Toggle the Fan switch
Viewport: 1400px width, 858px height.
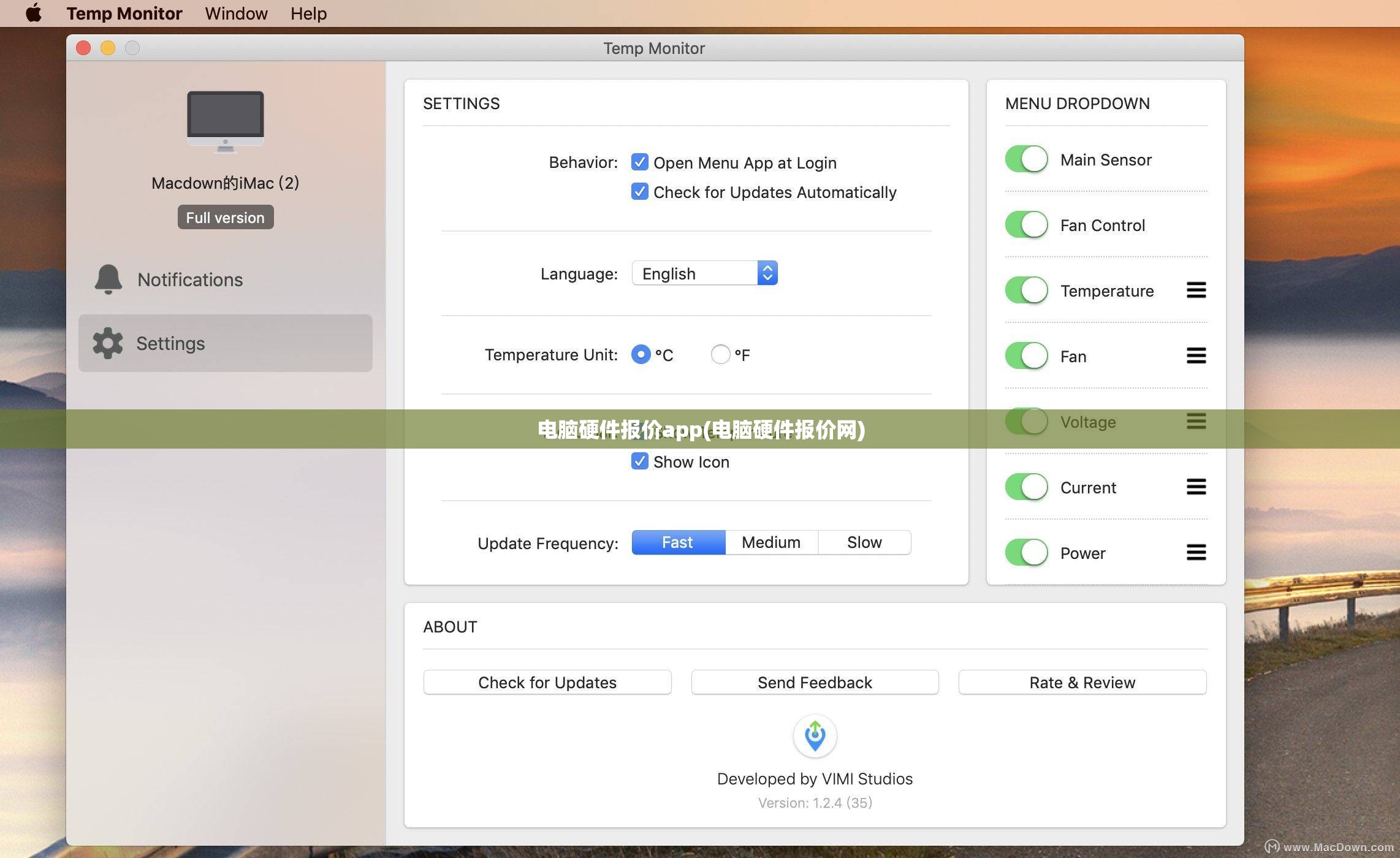point(1027,356)
